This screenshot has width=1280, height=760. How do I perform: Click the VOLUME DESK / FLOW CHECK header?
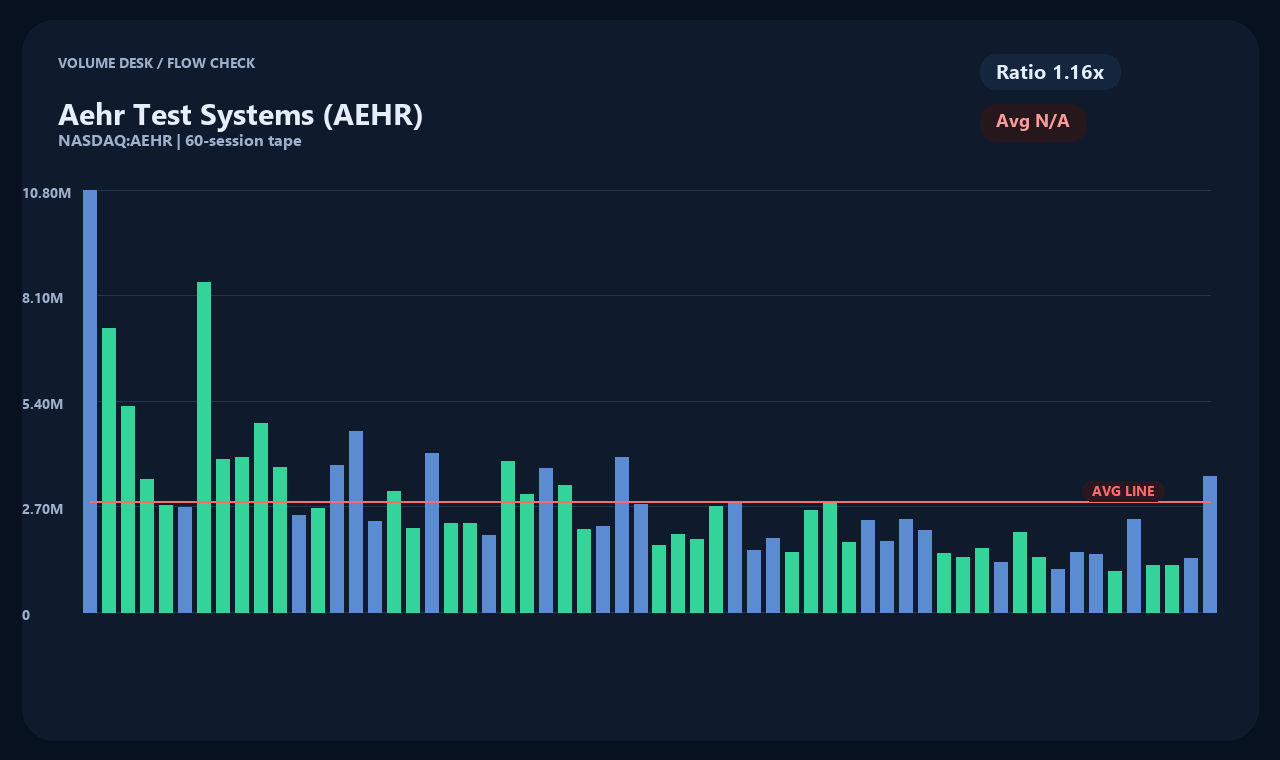[x=157, y=63]
